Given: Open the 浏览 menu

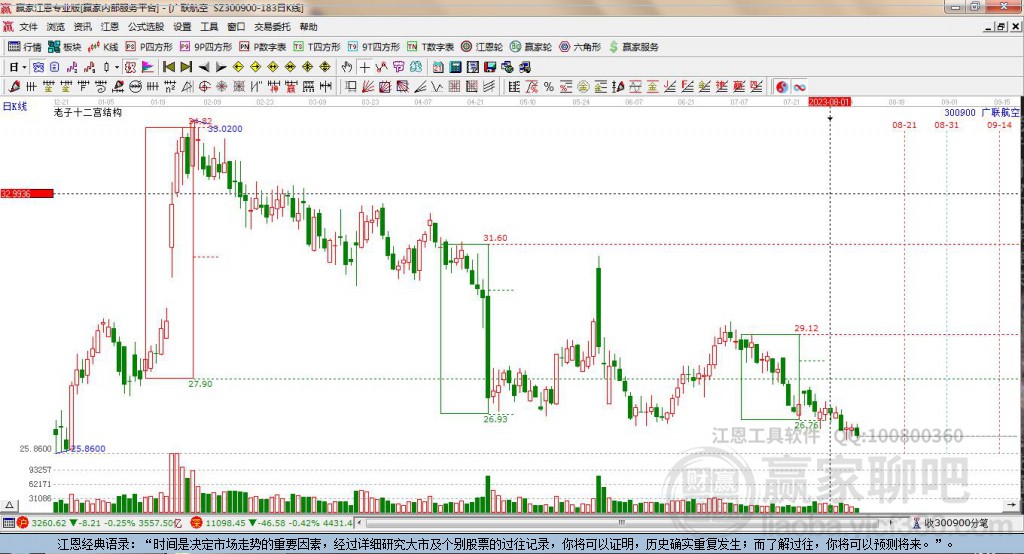Looking at the screenshot, I should (56, 27).
